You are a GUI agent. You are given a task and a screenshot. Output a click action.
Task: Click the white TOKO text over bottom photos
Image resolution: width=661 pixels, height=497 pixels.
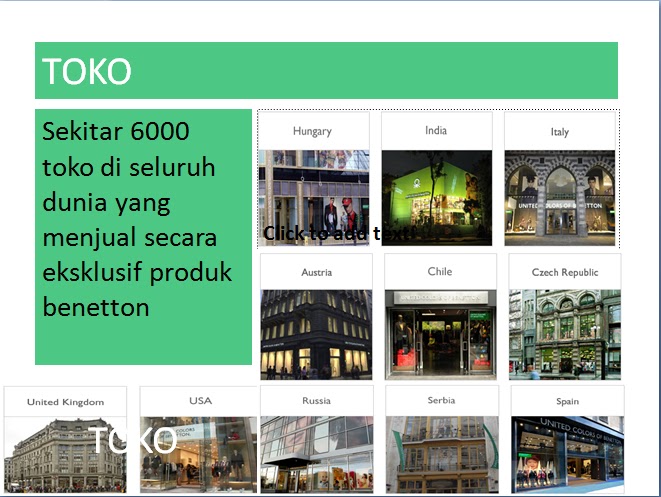133,440
